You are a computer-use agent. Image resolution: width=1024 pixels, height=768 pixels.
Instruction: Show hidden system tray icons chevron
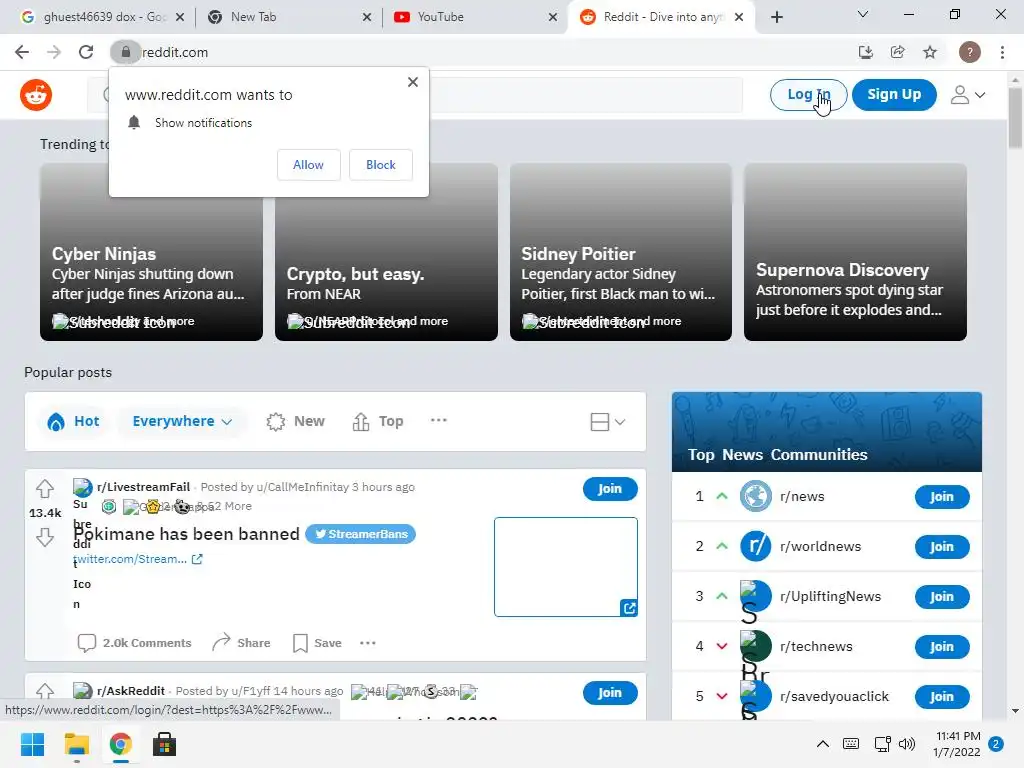click(x=823, y=744)
